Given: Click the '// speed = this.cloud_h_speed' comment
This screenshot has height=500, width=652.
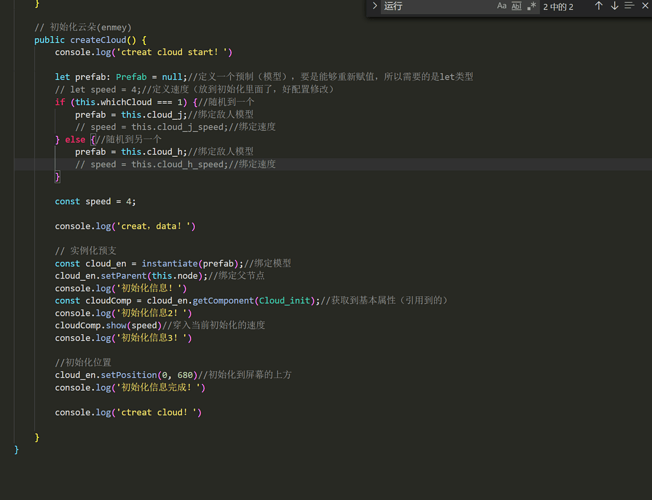Looking at the screenshot, I should pos(175,164).
